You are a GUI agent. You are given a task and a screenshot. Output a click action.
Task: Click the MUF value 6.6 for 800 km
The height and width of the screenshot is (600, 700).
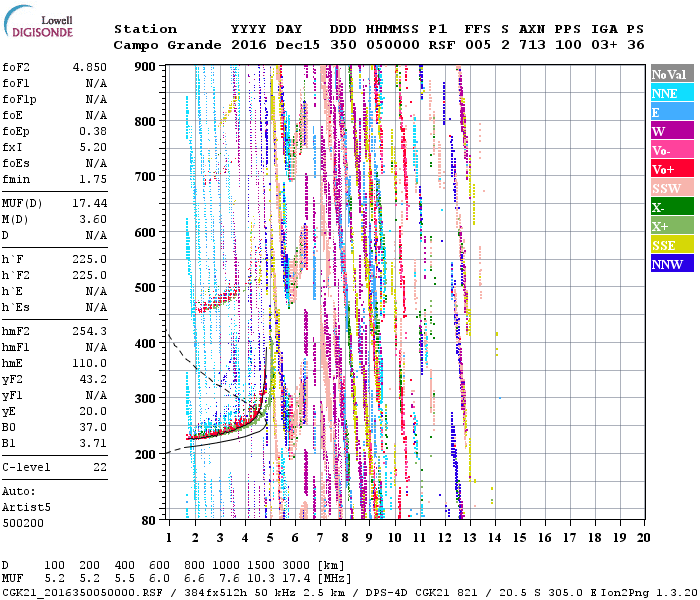coord(194,579)
